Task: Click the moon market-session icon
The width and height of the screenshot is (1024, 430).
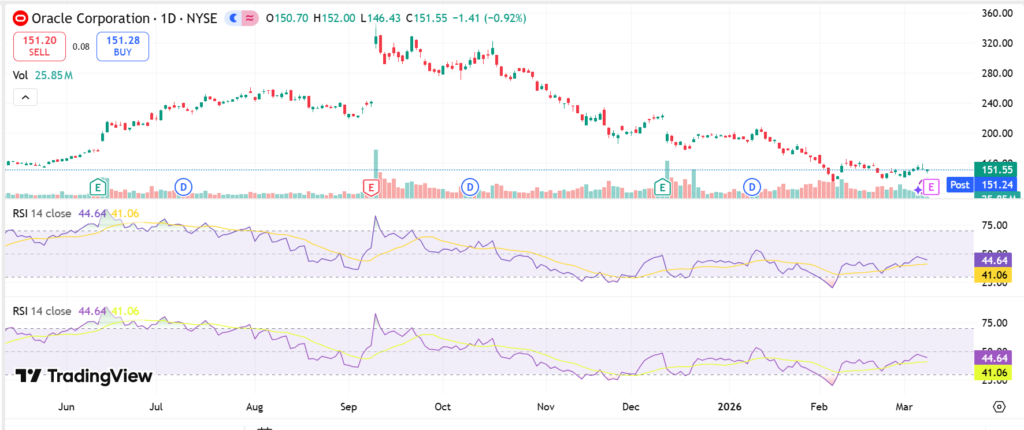Action: click(232, 18)
